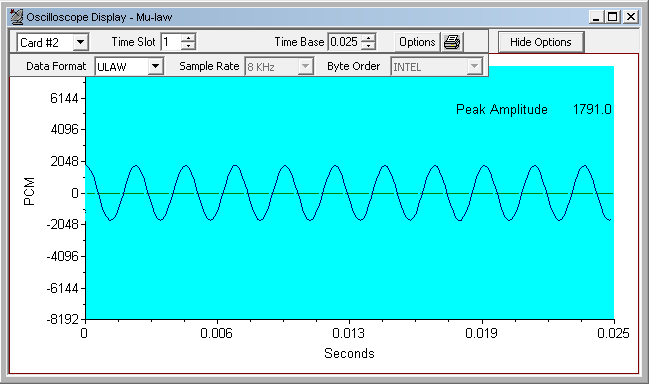Increase Time Base using the up spinner
The height and width of the screenshot is (384, 649).
point(368,38)
